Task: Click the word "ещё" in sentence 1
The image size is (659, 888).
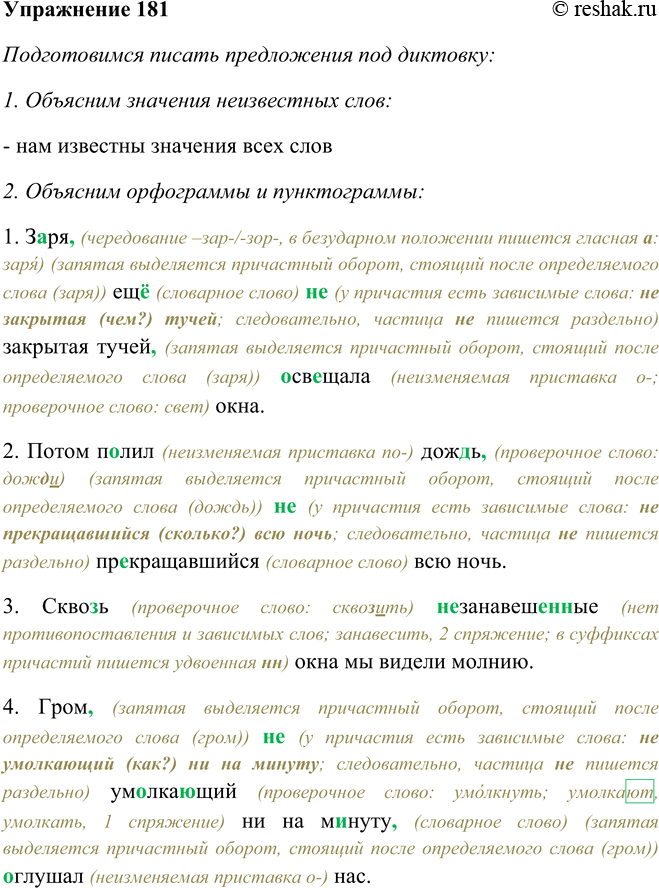Action: [x=131, y=292]
